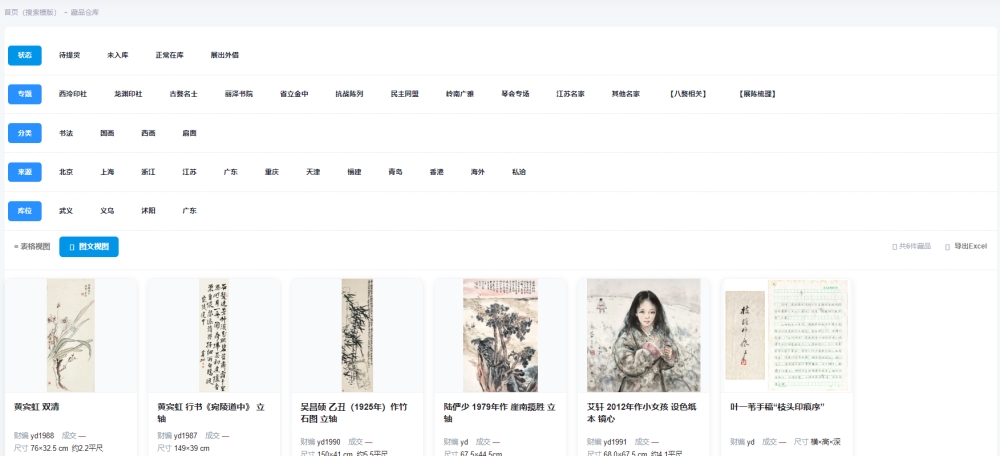Pick 广东 in the 来源 row
This screenshot has height=456, width=1000.
coord(231,172)
